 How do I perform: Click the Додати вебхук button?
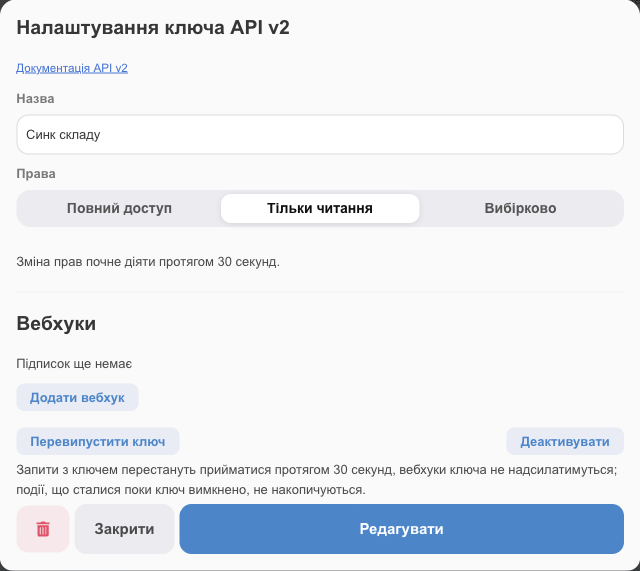(77, 398)
